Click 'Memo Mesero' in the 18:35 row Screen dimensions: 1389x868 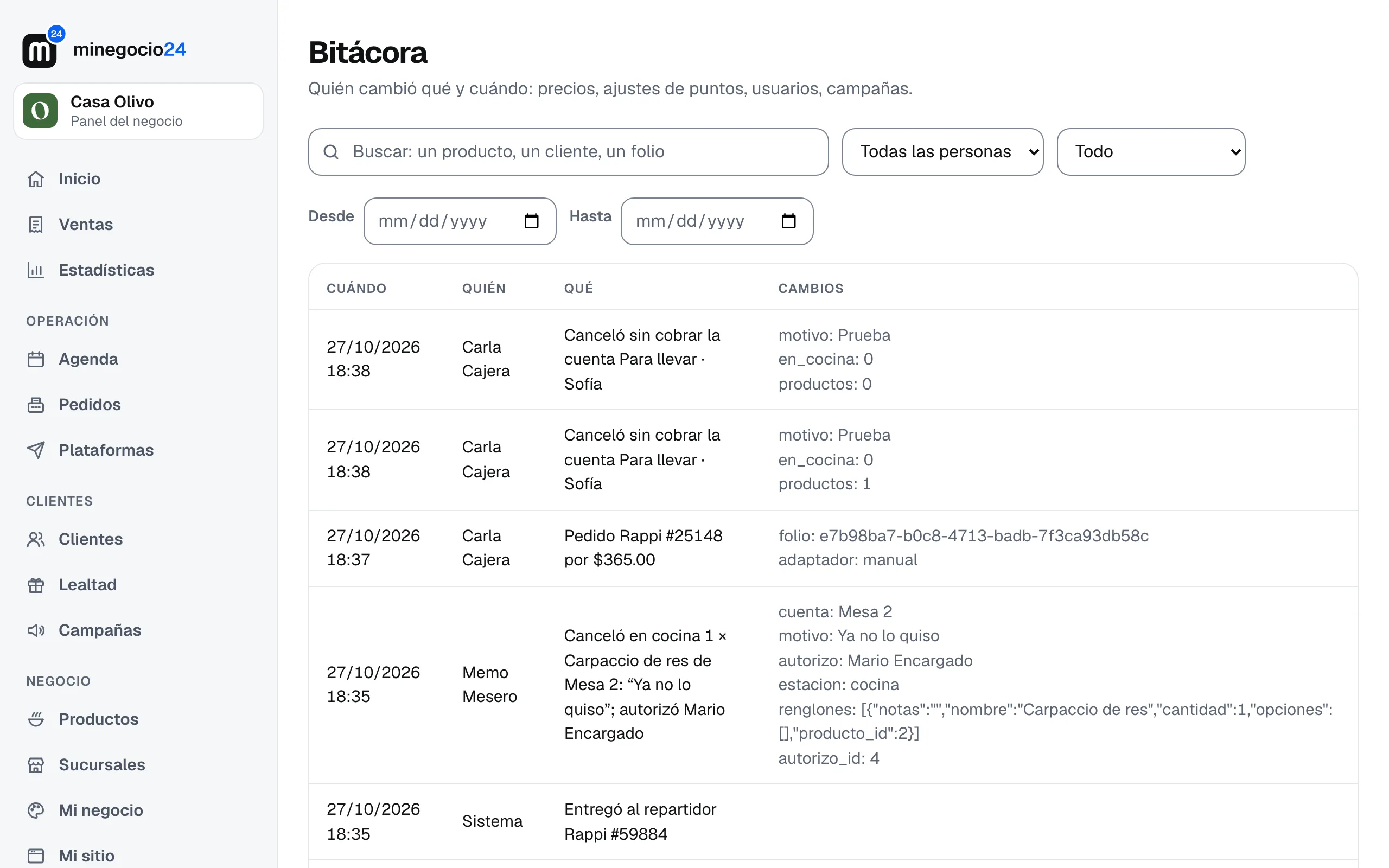click(x=489, y=685)
